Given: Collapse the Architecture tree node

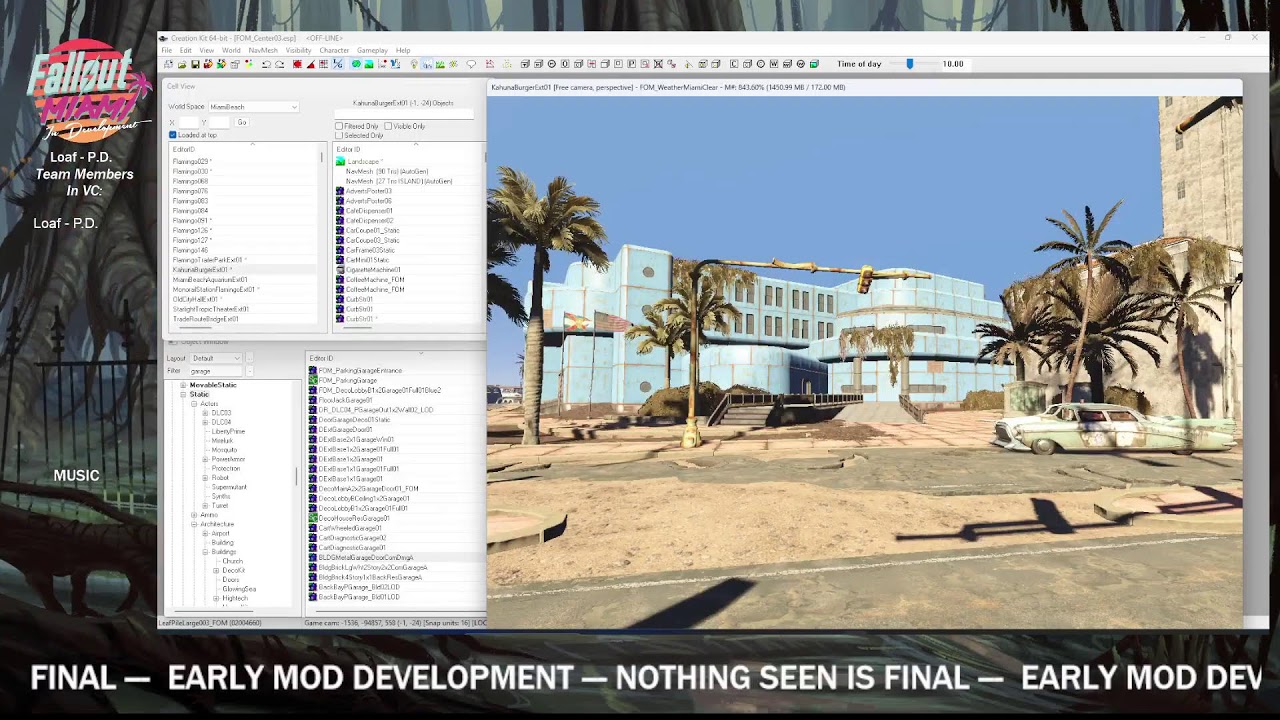Looking at the screenshot, I should coord(194,524).
